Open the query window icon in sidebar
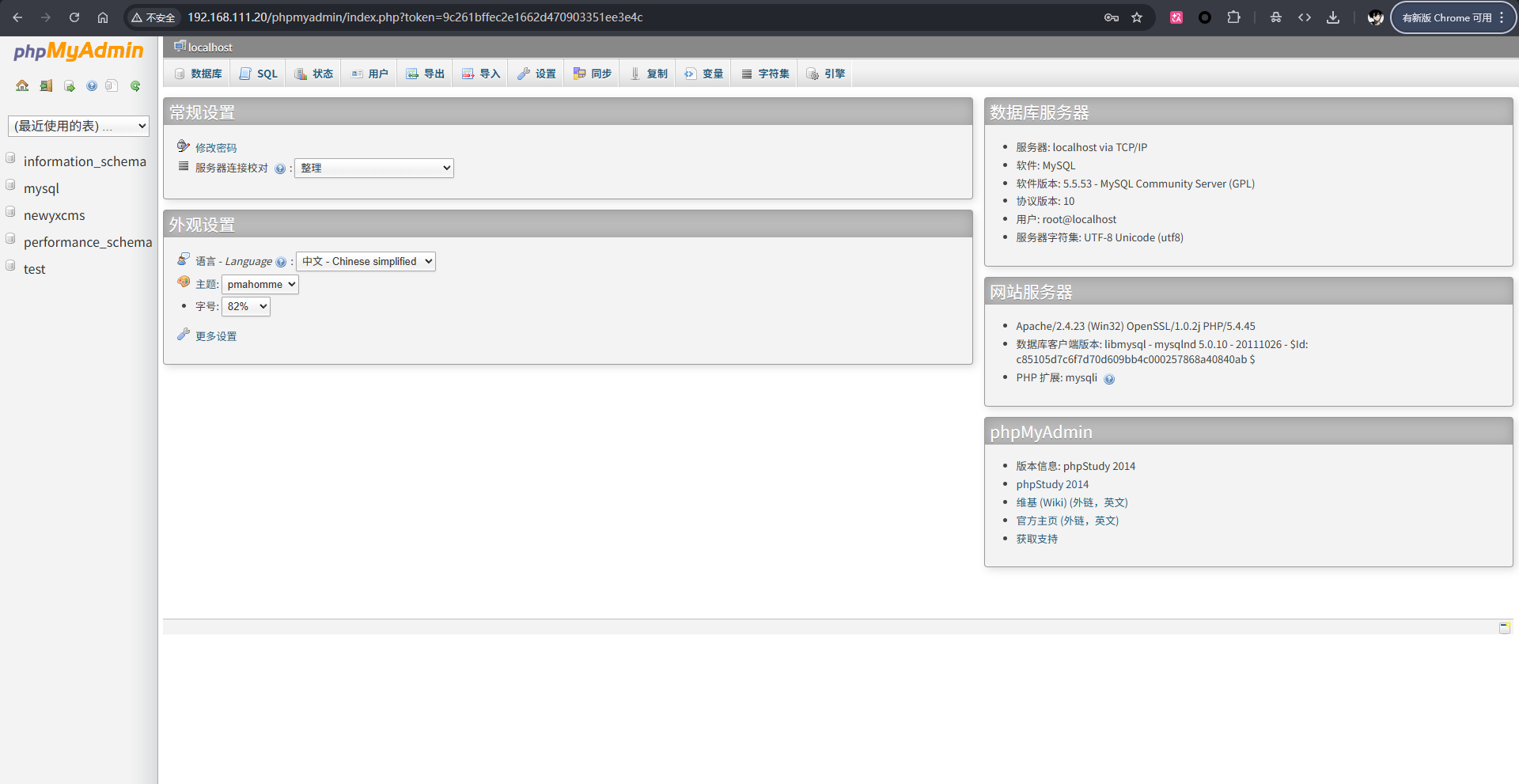This screenshot has width=1519, height=784. pos(70,85)
